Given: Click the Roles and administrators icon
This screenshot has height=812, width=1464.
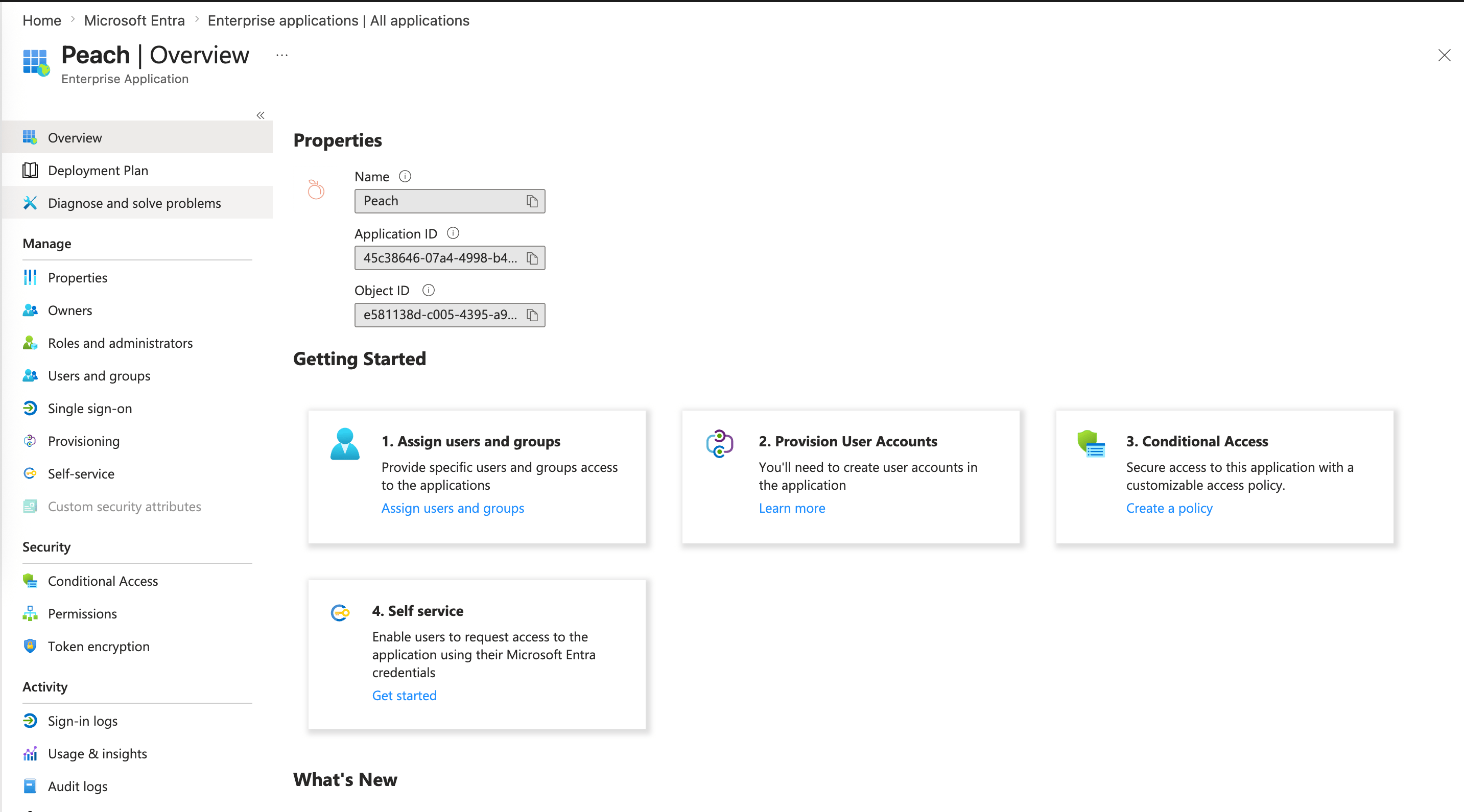Looking at the screenshot, I should 30,343.
